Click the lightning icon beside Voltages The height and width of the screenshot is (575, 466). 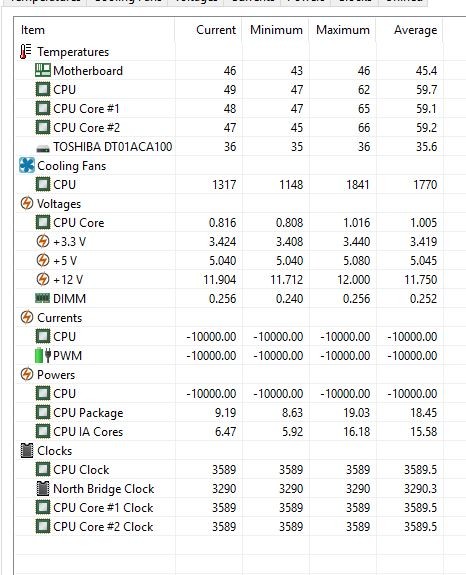pos(27,203)
